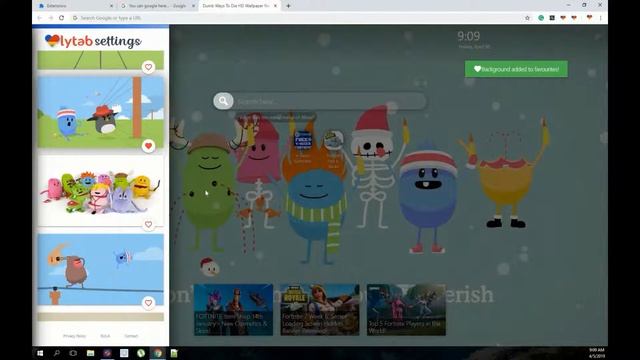Open File Explorer from the taskbar

point(91,353)
